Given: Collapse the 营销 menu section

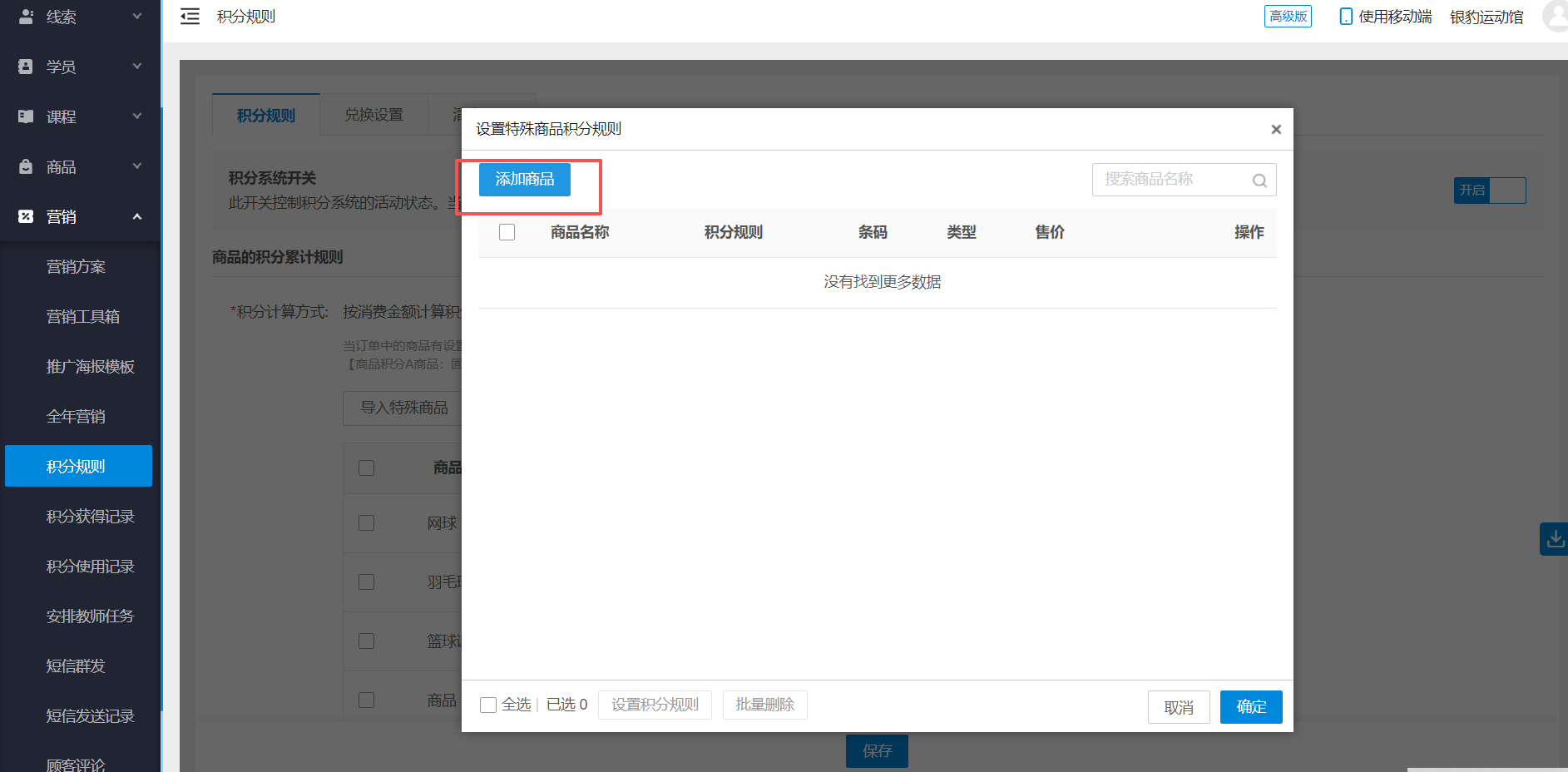Looking at the screenshot, I should pos(137,216).
